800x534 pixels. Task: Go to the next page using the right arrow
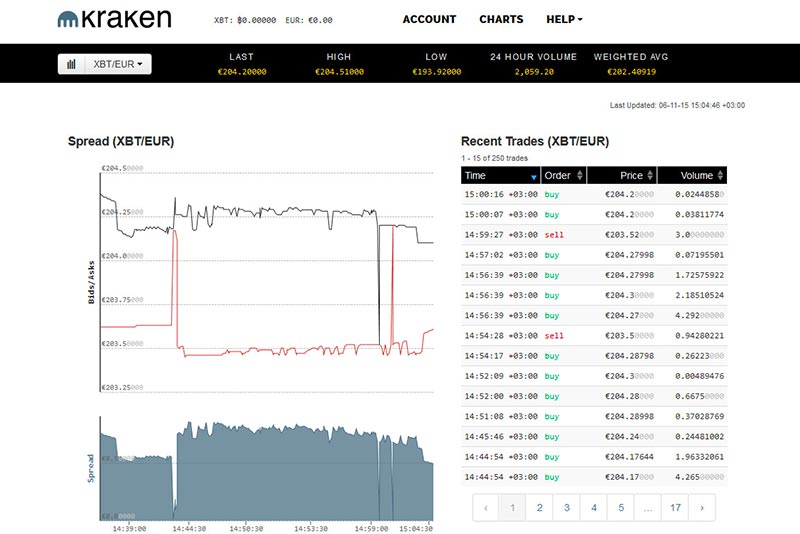coord(703,508)
